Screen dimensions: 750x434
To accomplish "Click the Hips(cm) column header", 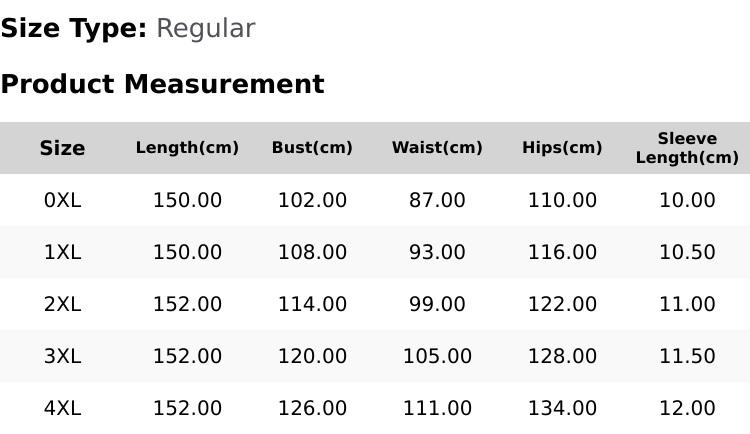I will click(x=562, y=147).
